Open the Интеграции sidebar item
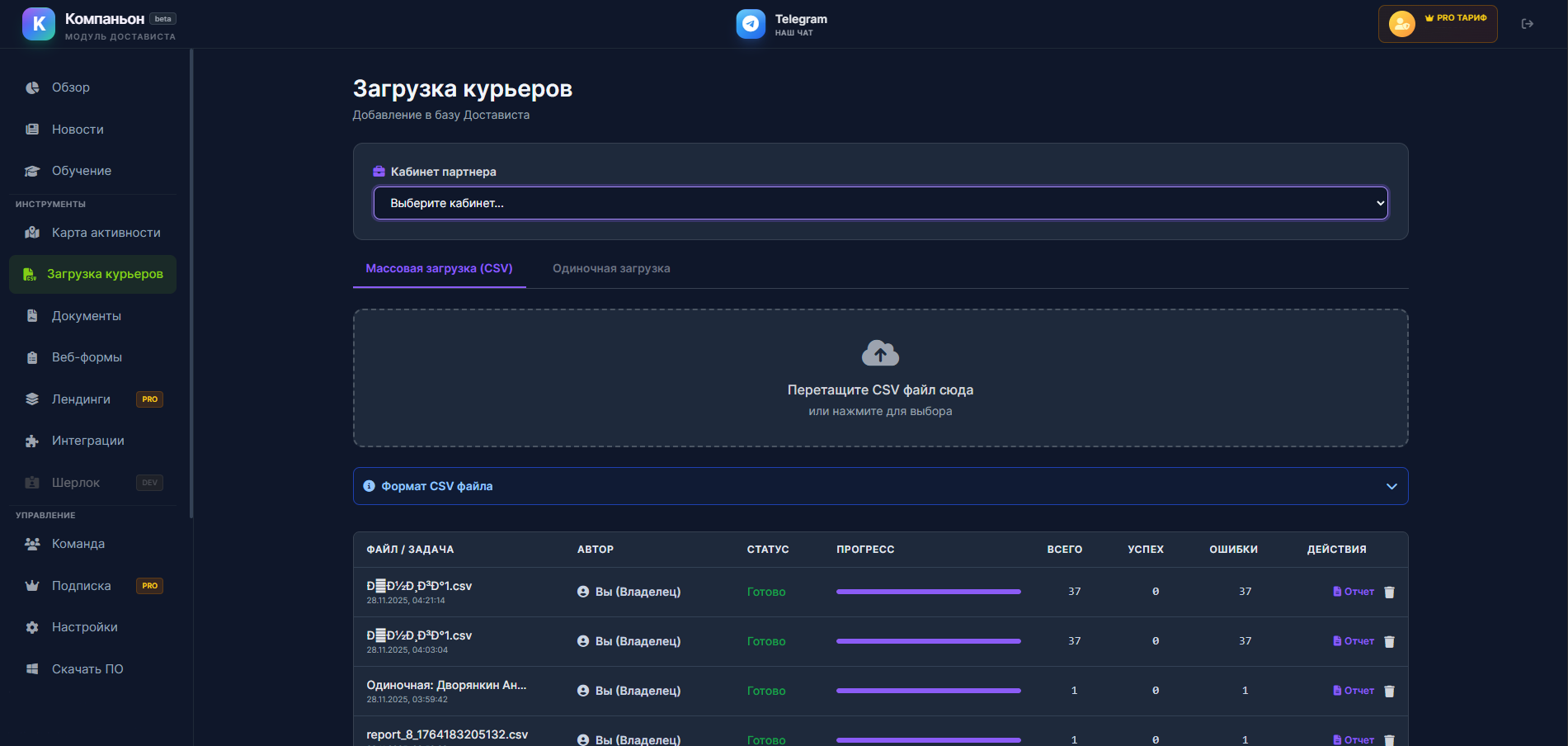 point(87,441)
